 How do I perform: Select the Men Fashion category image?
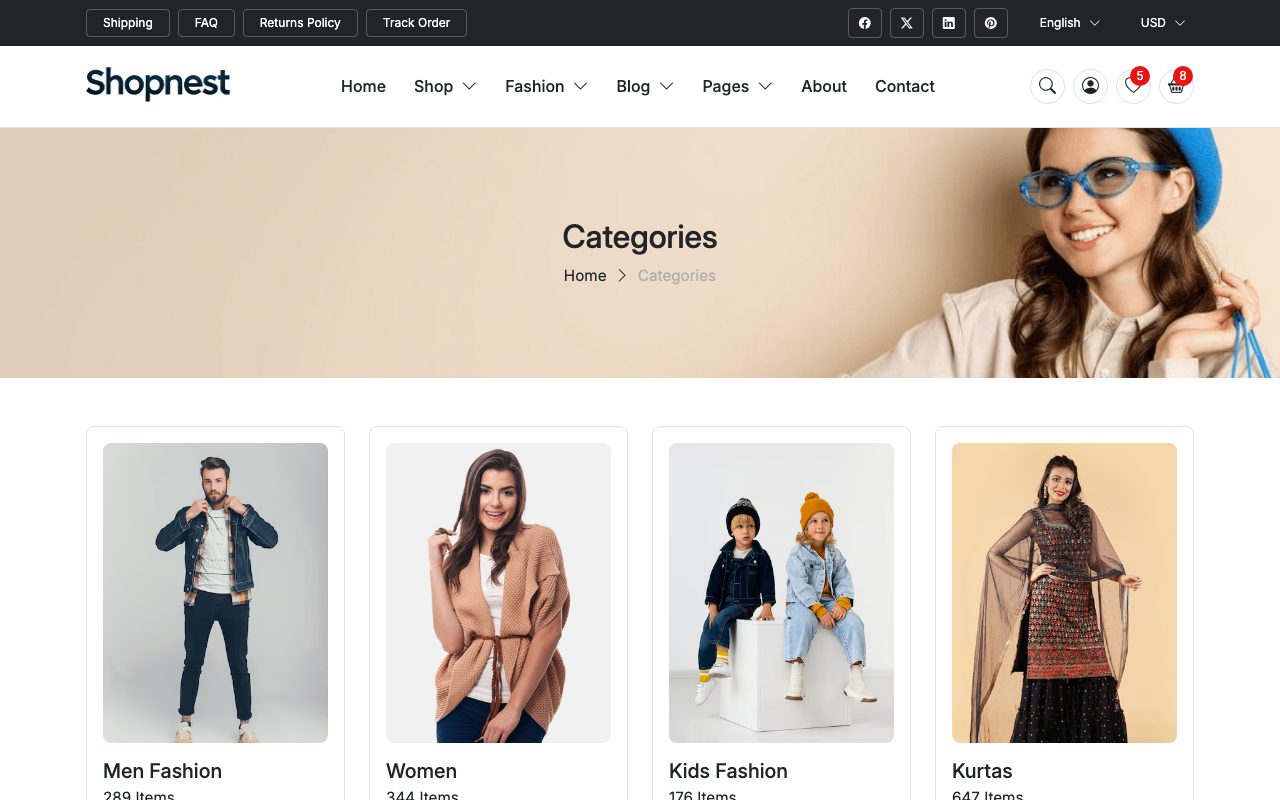point(215,593)
